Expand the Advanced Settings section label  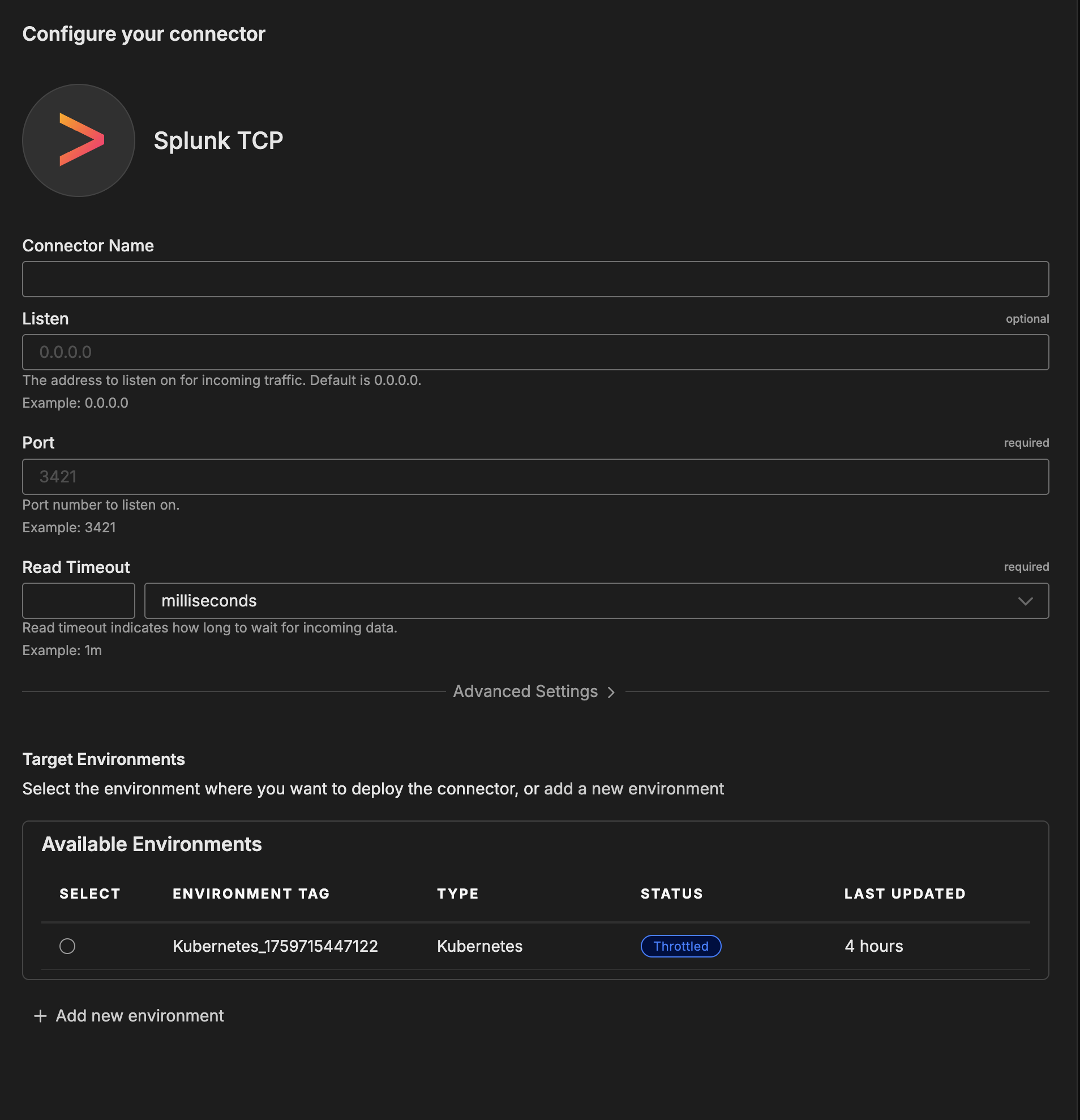[525, 691]
